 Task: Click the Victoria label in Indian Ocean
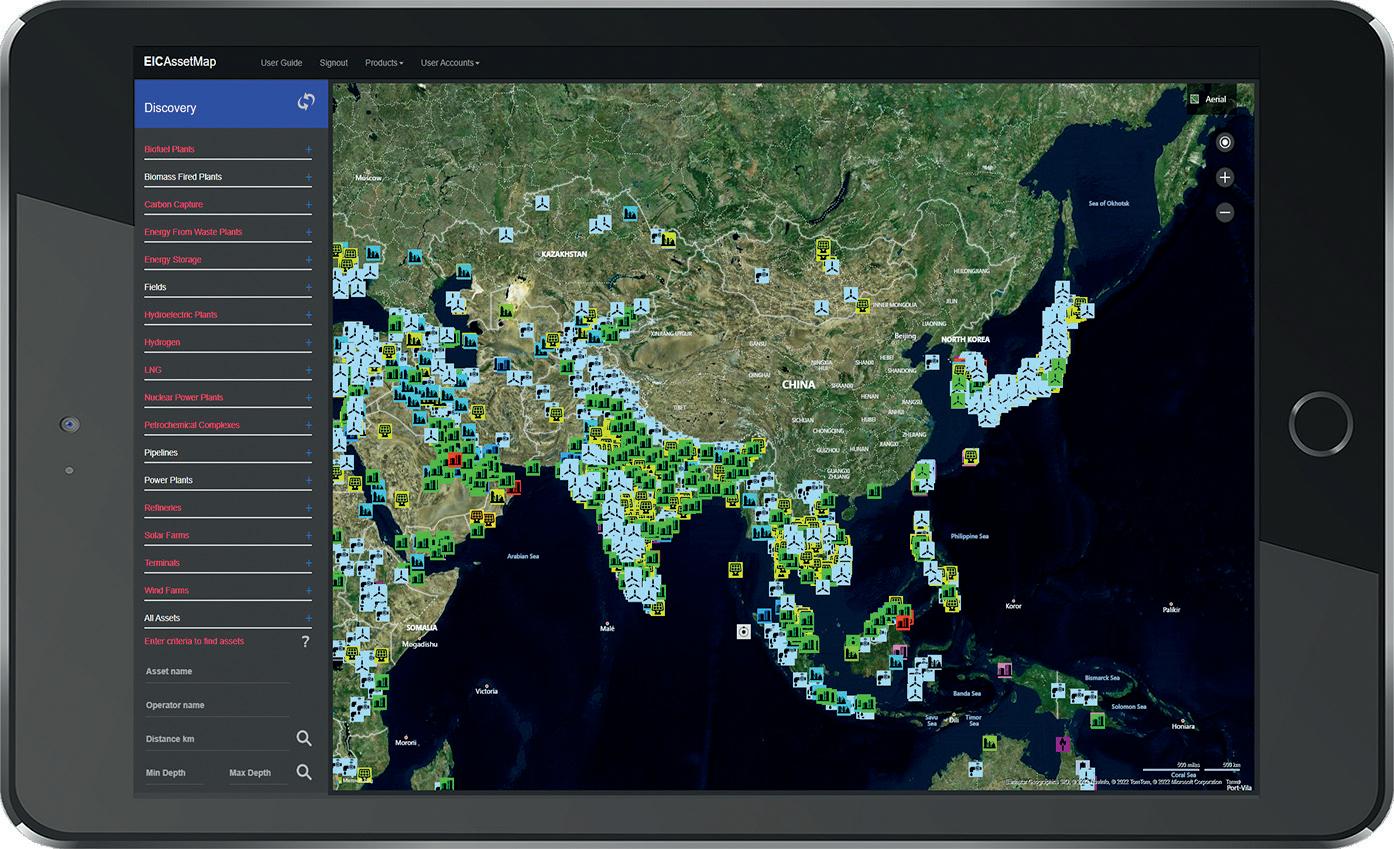tap(486, 691)
